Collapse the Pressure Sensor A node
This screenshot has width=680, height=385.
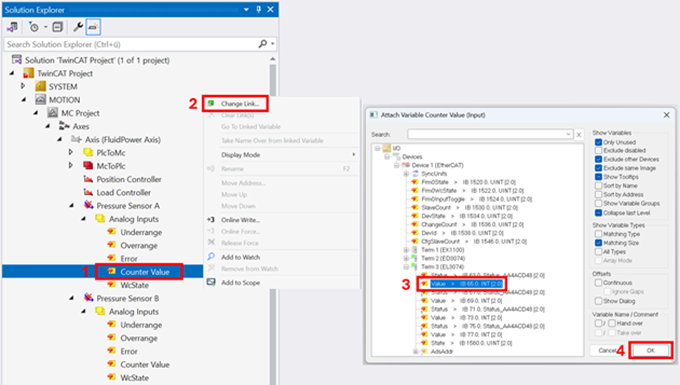[x=72, y=206]
